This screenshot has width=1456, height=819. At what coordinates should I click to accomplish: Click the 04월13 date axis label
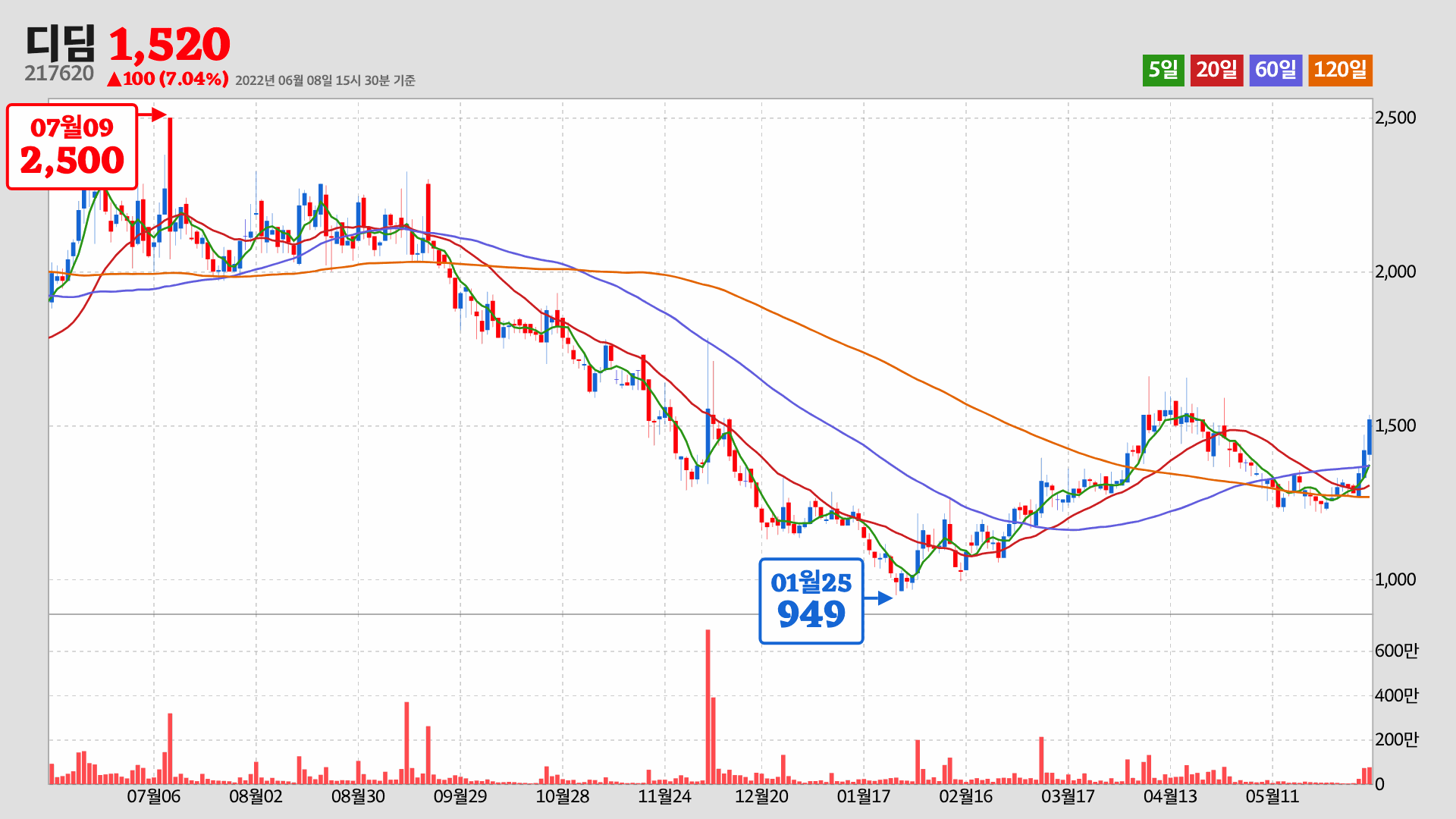(x=1170, y=797)
